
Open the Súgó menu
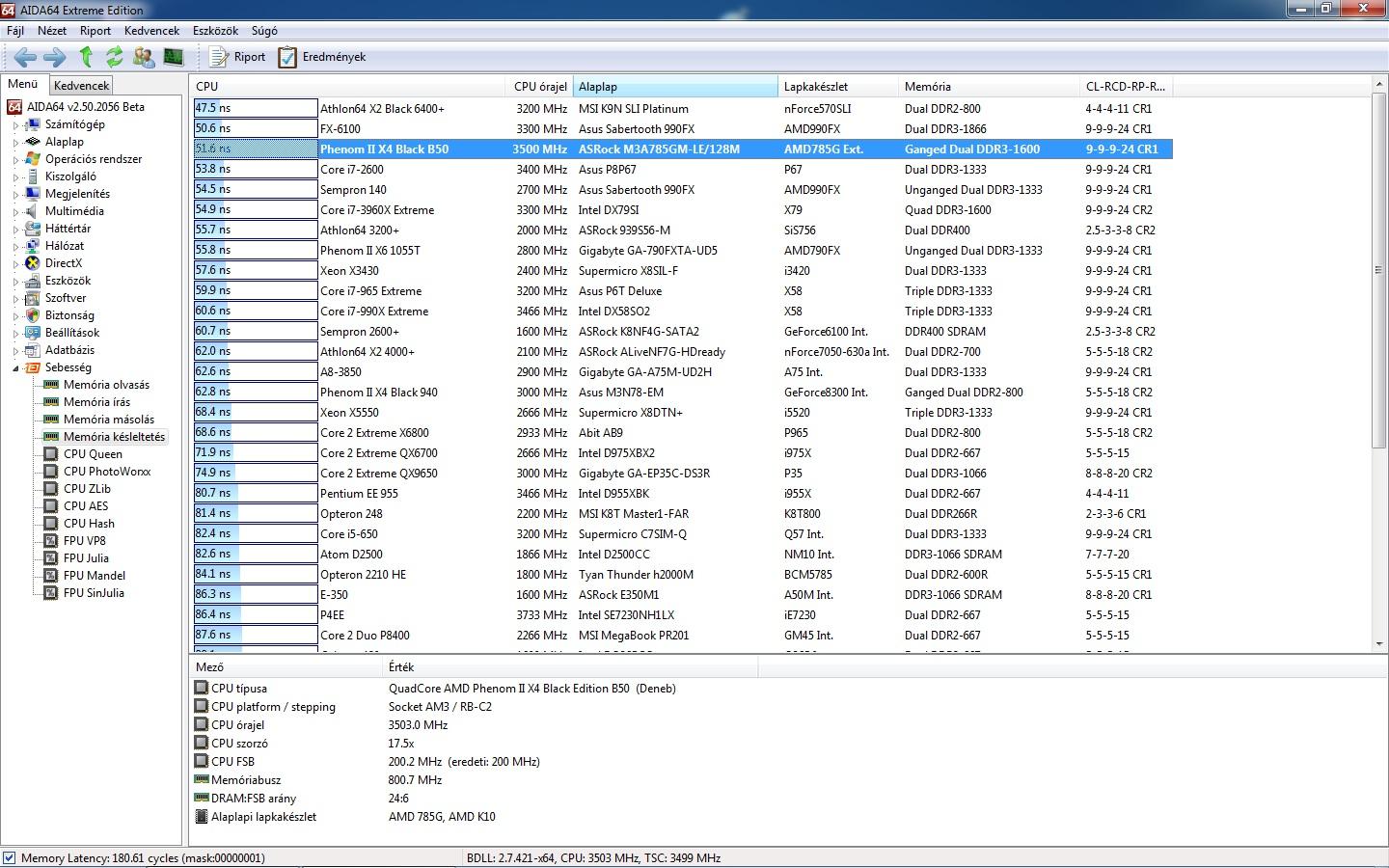coord(264,31)
